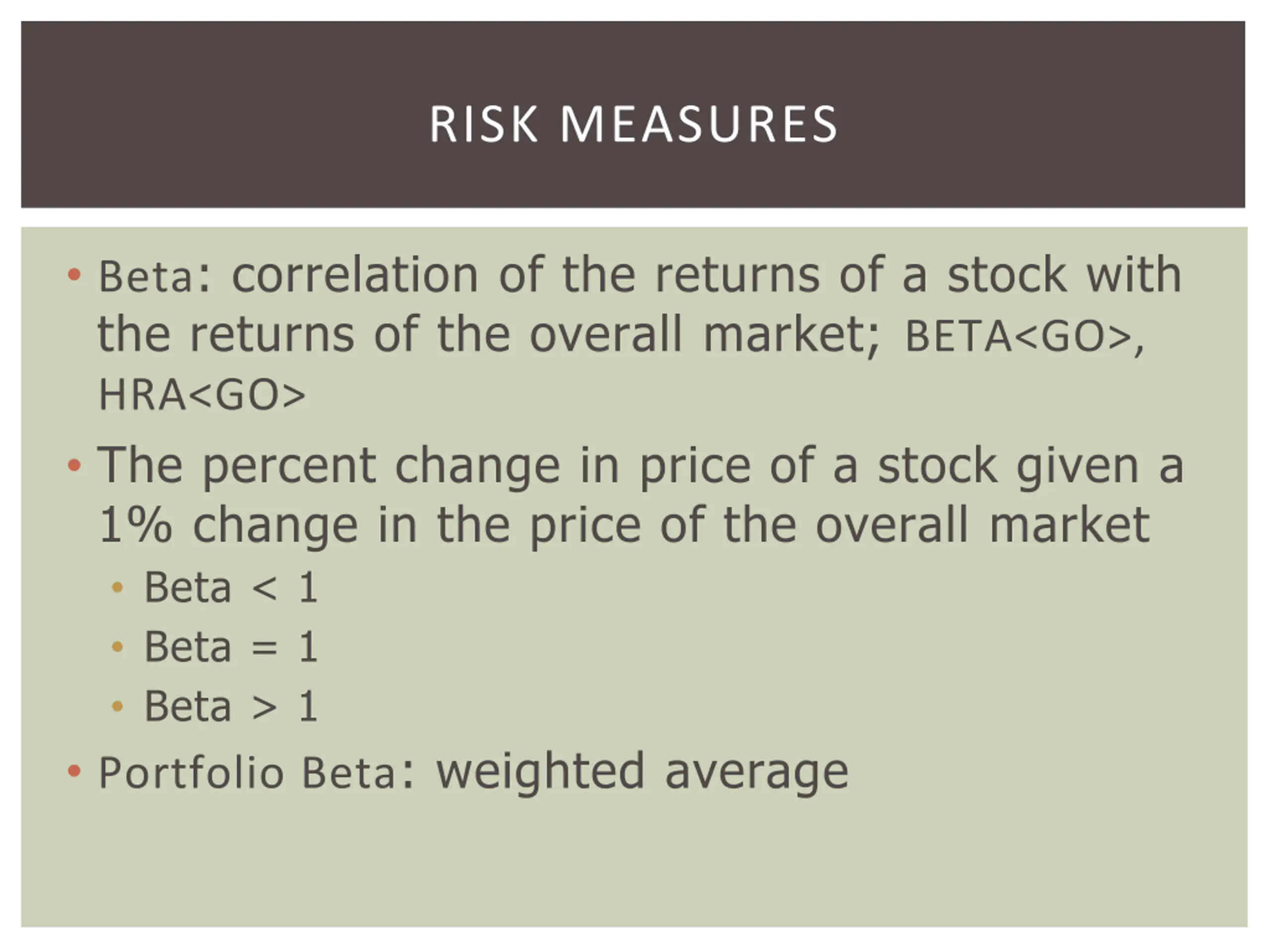Click the red bullet before Portfolio Beta
1270x952 pixels.
click(74, 771)
